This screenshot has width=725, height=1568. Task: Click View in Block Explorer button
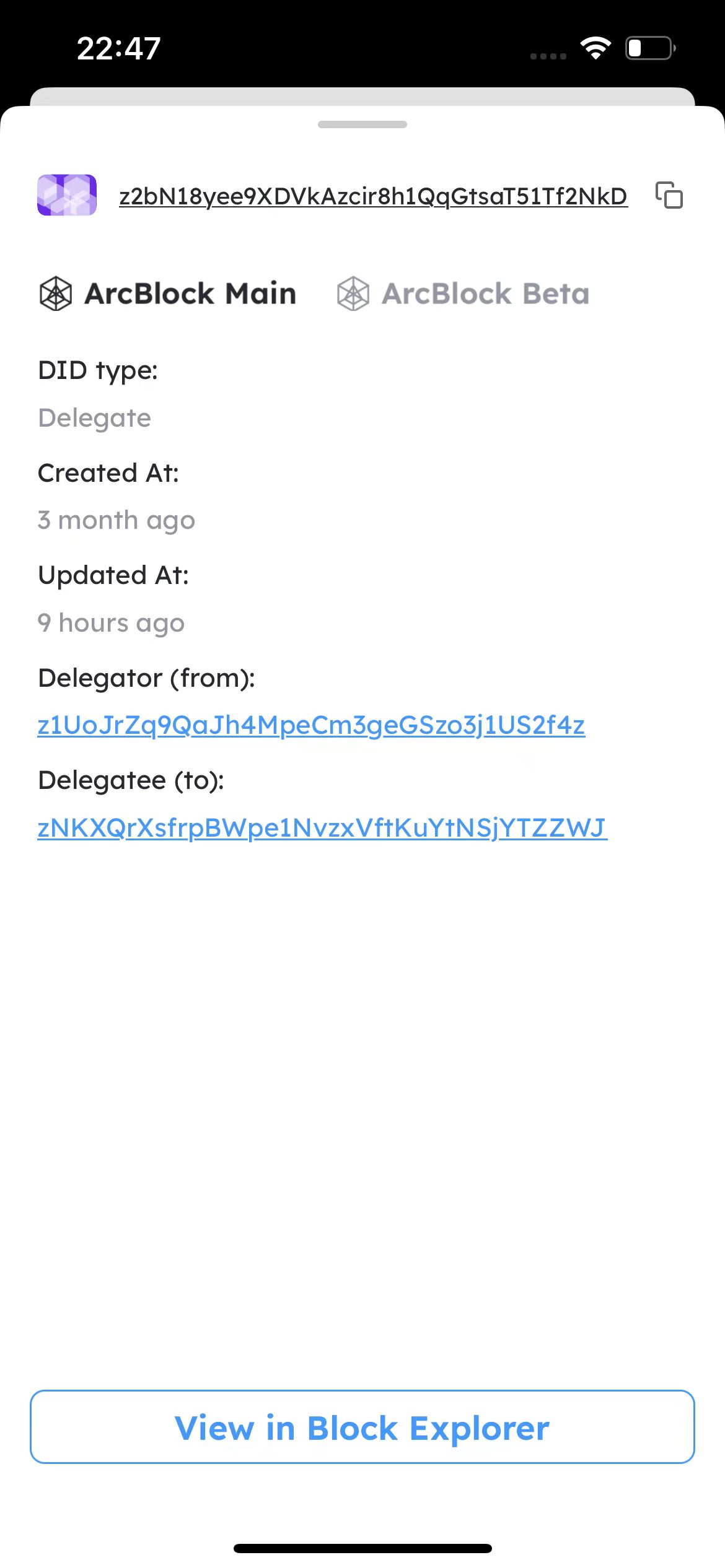[x=362, y=1427]
